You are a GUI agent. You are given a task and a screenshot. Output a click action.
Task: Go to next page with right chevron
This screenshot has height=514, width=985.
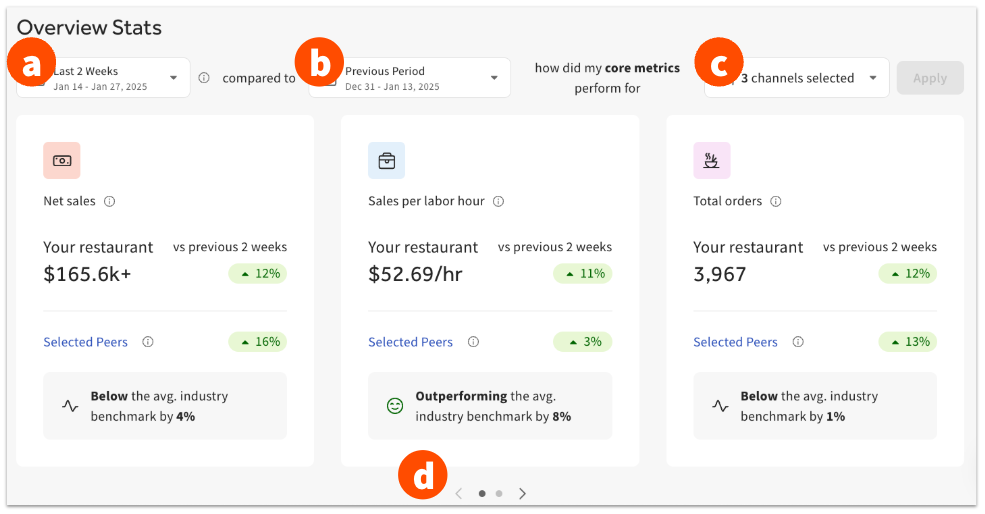pyautogui.click(x=522, y=493)
